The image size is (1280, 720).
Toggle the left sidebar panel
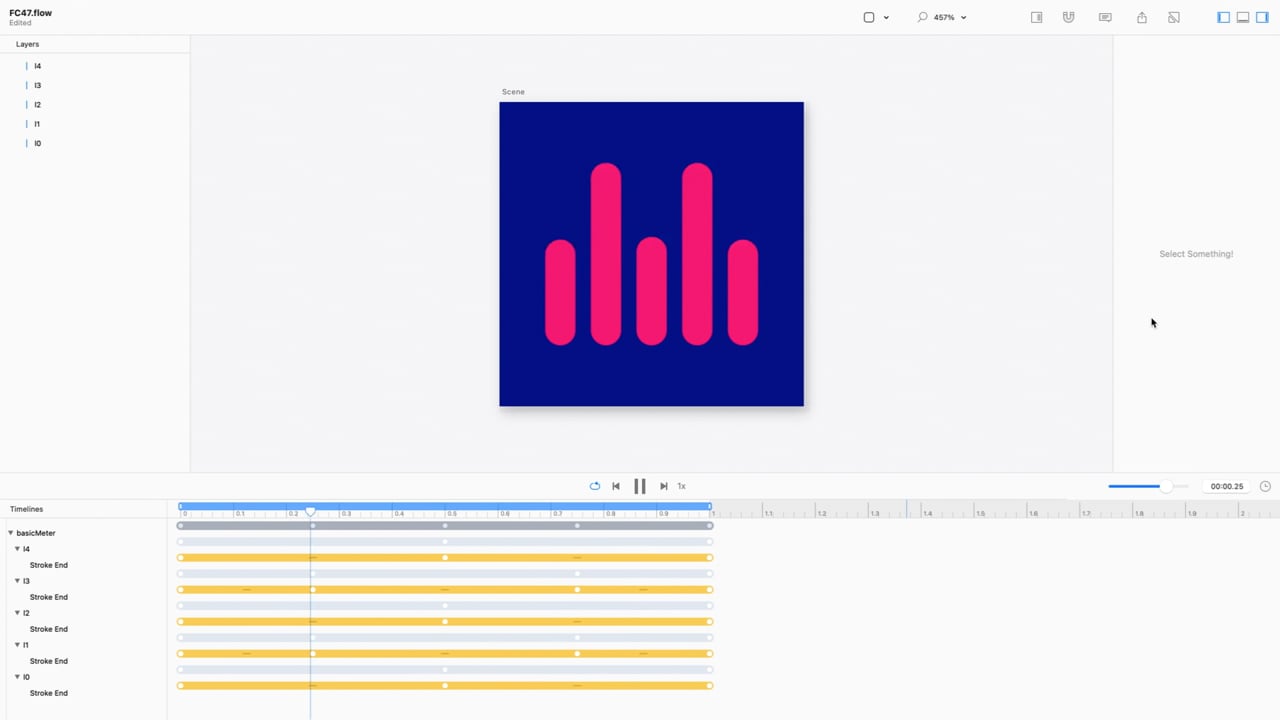(x=1223, y=17)
